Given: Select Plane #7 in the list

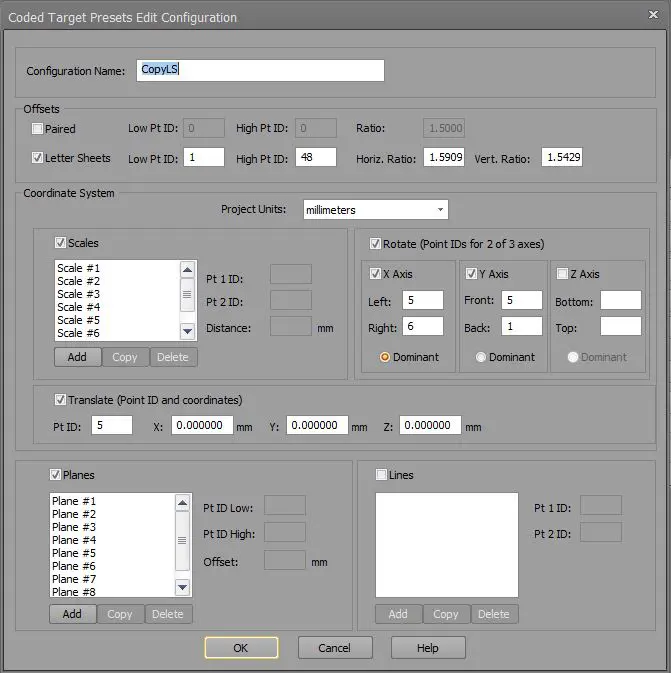Looking at the screenshot, I should coord(74,579).
